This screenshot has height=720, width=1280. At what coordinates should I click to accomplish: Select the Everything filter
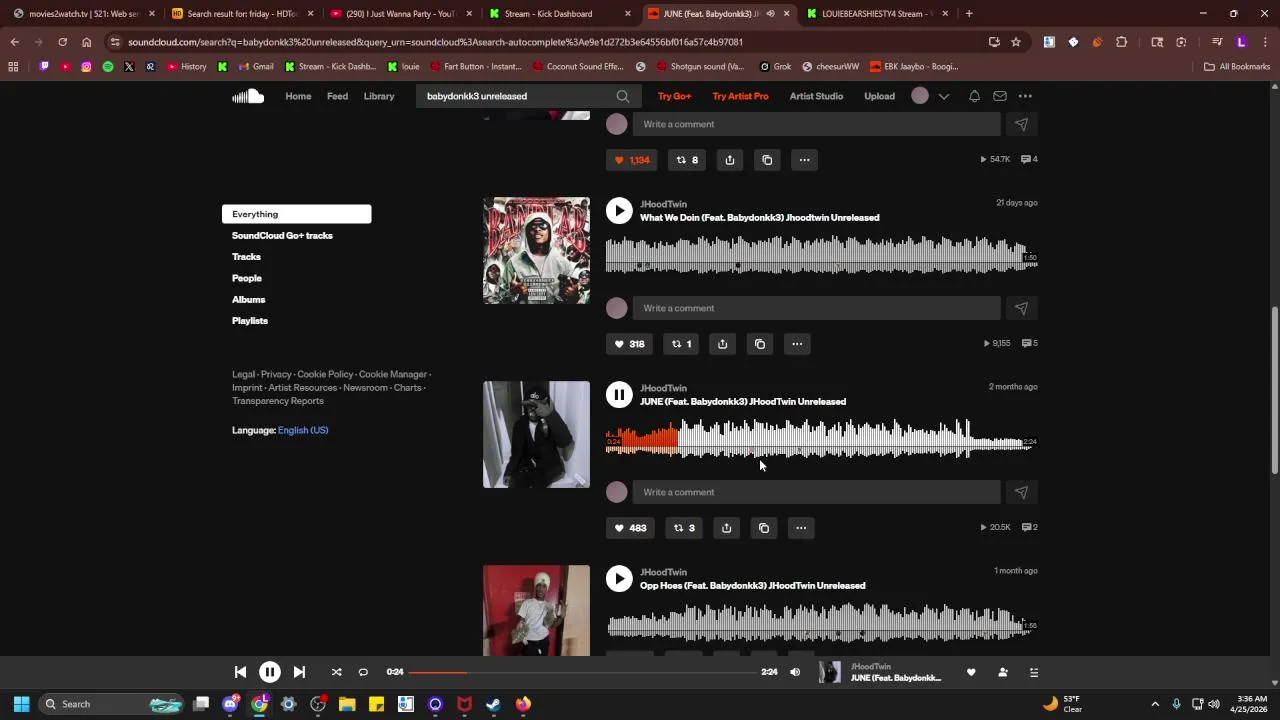296,214
